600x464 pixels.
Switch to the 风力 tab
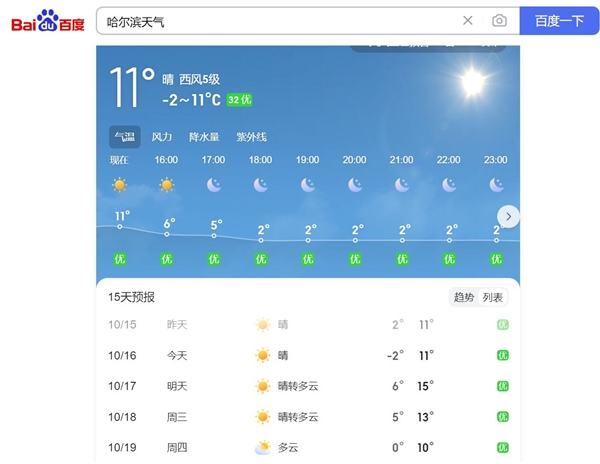click(162, 137)
